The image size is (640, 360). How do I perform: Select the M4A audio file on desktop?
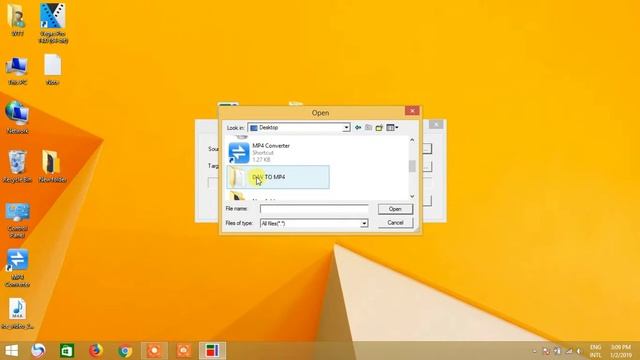point(17,313)
